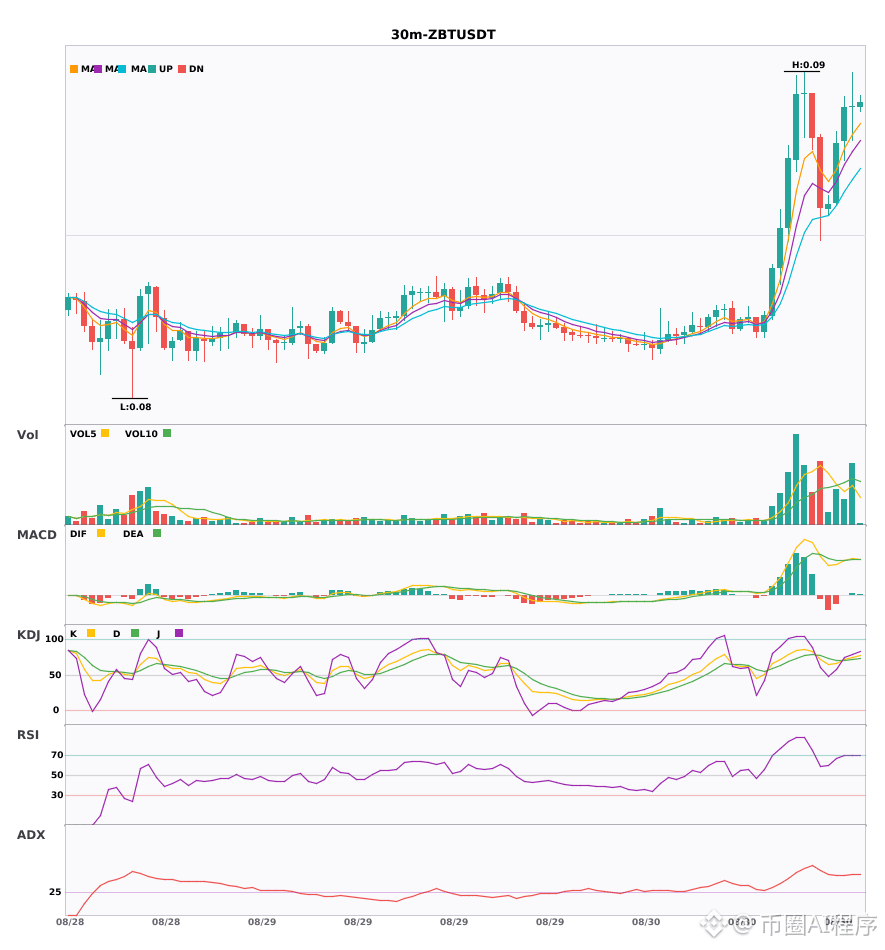Click the KDJ axis value 0
The height and width of the screenshot is (950, 885).
coord(56,710)
